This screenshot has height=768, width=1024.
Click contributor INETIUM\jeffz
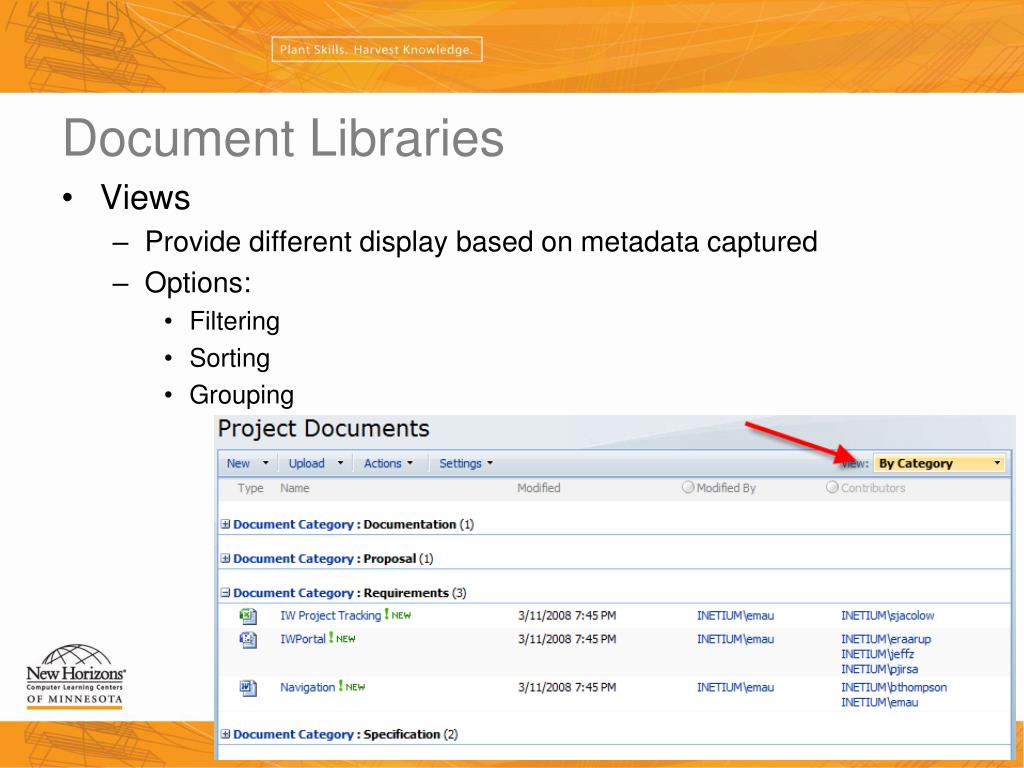click(x=877, y=654)
